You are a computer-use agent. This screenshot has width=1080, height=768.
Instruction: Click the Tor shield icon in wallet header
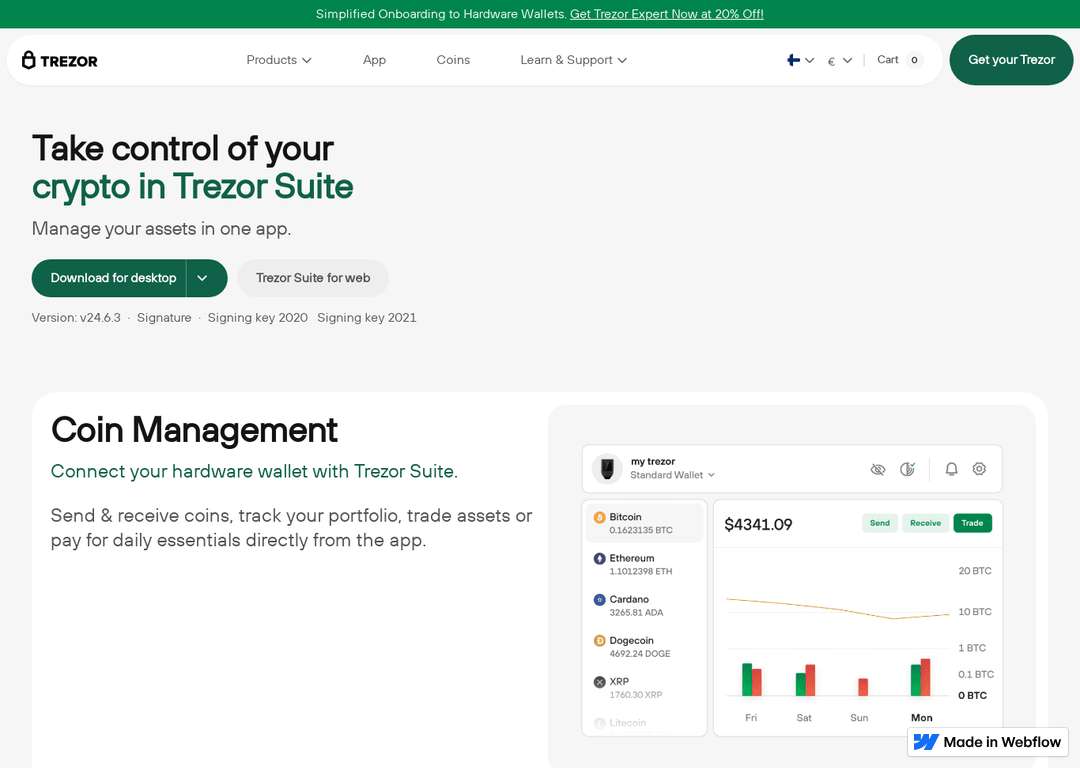tap(907, 469)
